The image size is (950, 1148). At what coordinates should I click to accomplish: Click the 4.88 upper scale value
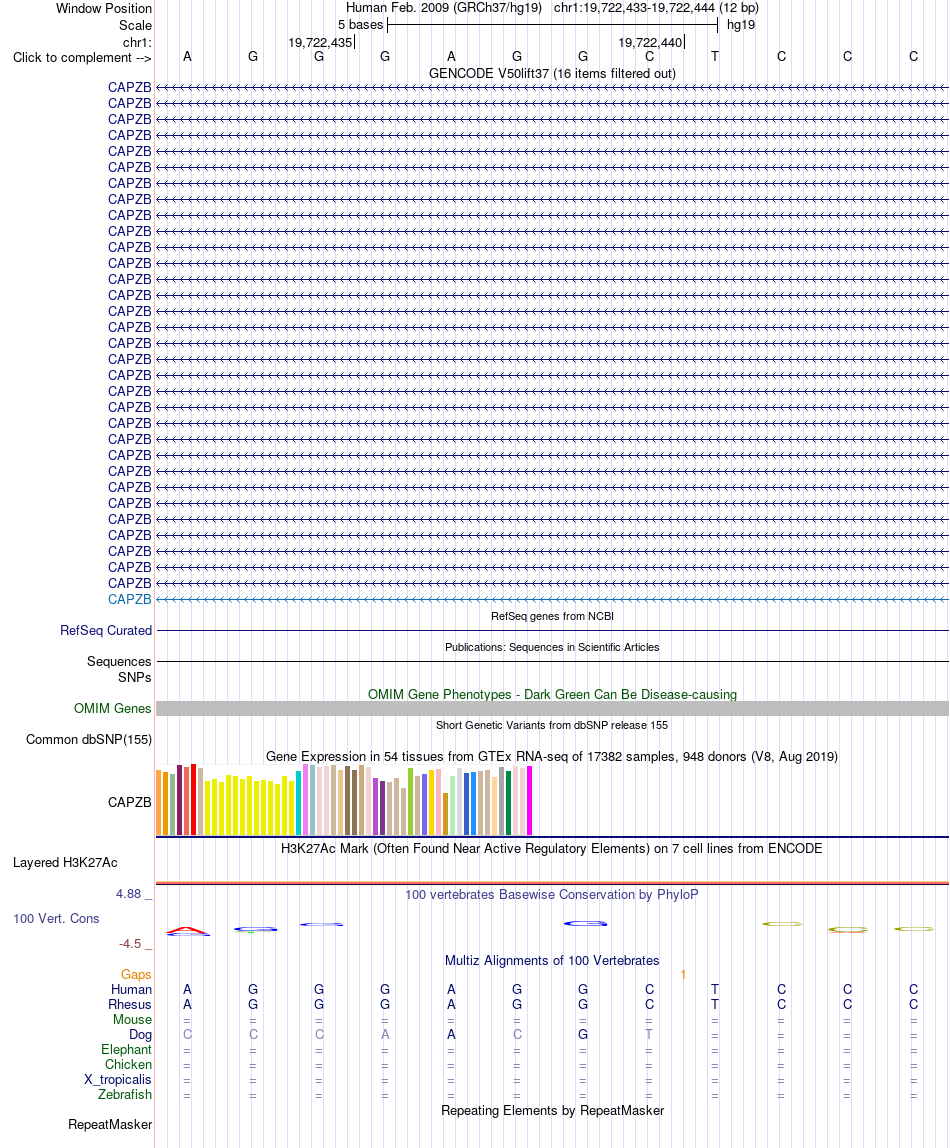pos(128,894)
